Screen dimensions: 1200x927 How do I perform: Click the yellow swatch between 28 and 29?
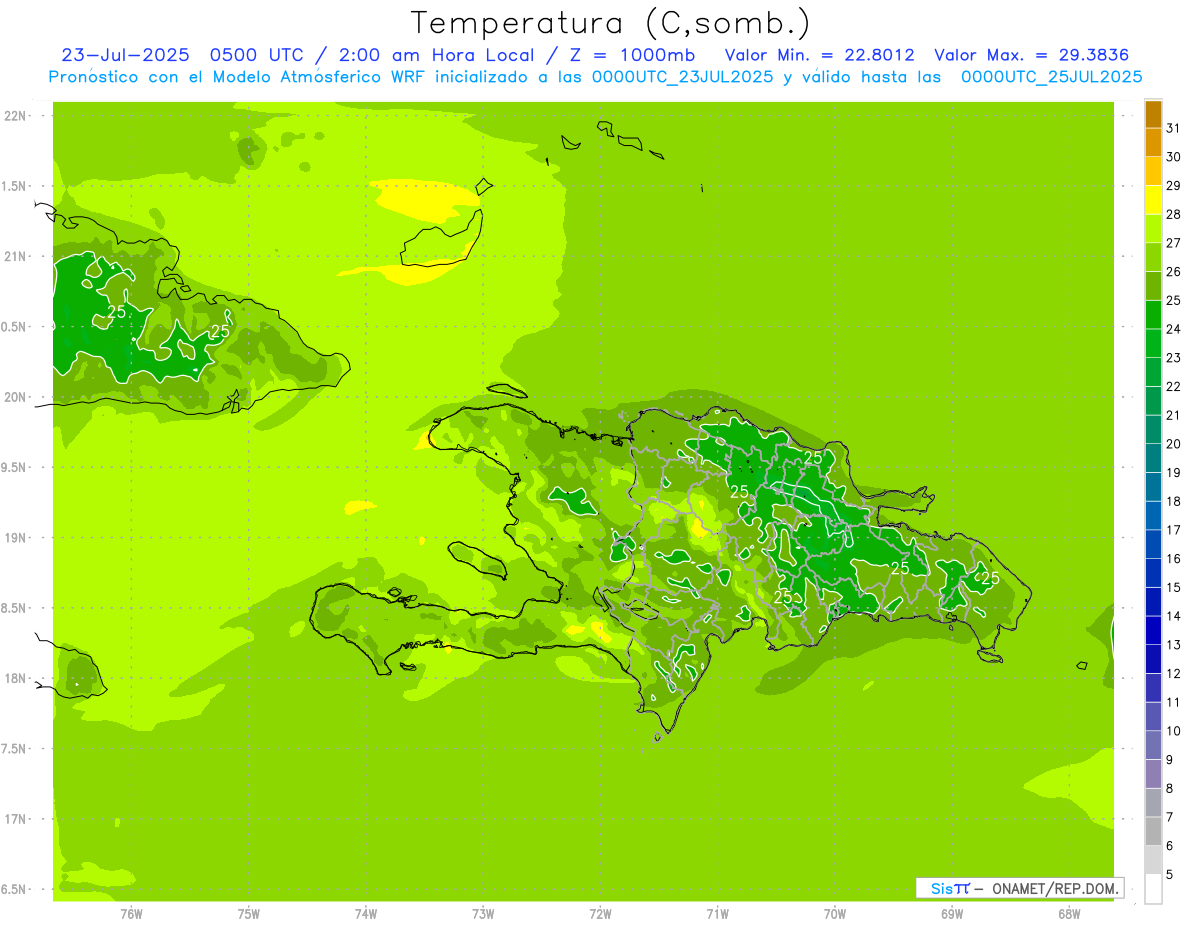[1153, 199]
